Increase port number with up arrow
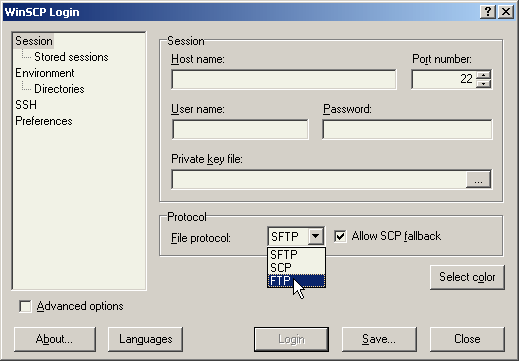519x361 pixels. [x=483, y=75]
